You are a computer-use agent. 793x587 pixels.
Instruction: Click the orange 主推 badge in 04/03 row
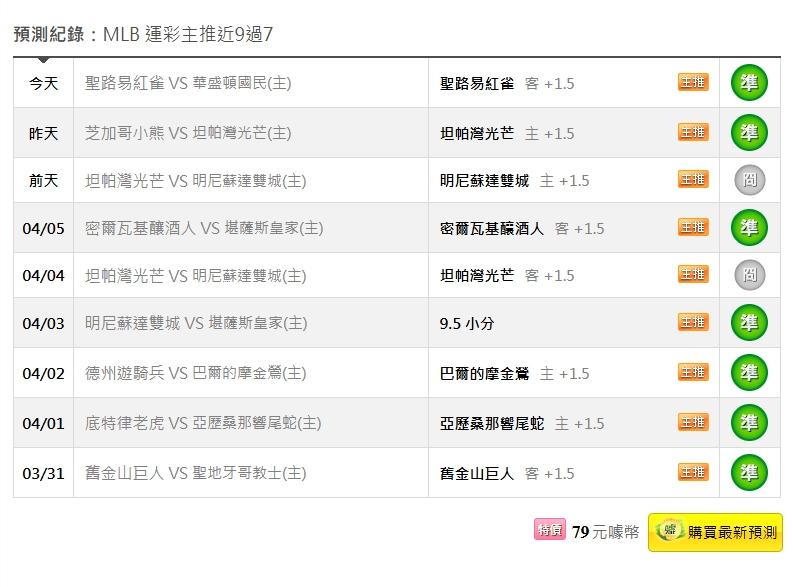(x=693, y=322)
